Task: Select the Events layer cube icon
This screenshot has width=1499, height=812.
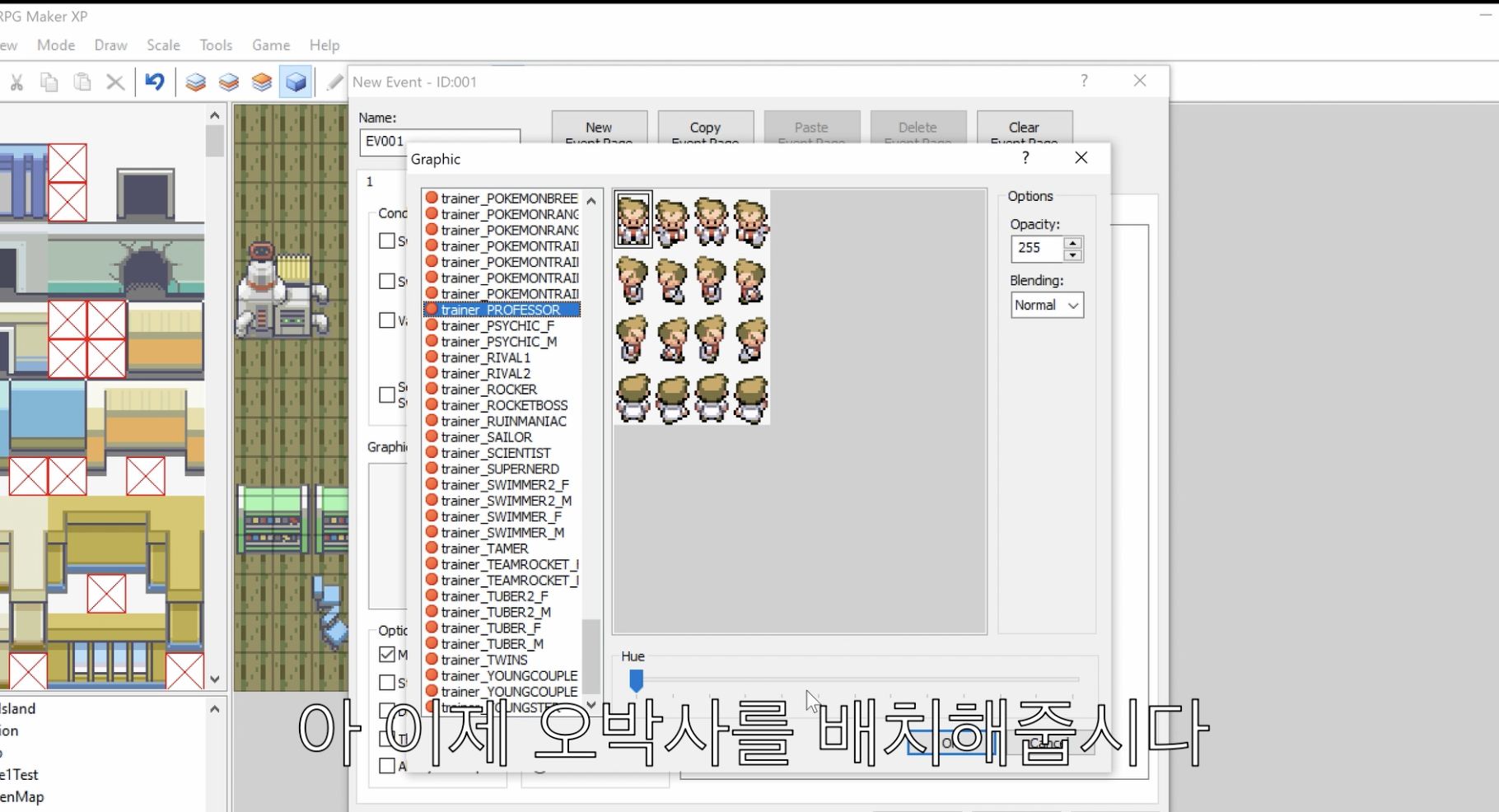Action: 296,82
